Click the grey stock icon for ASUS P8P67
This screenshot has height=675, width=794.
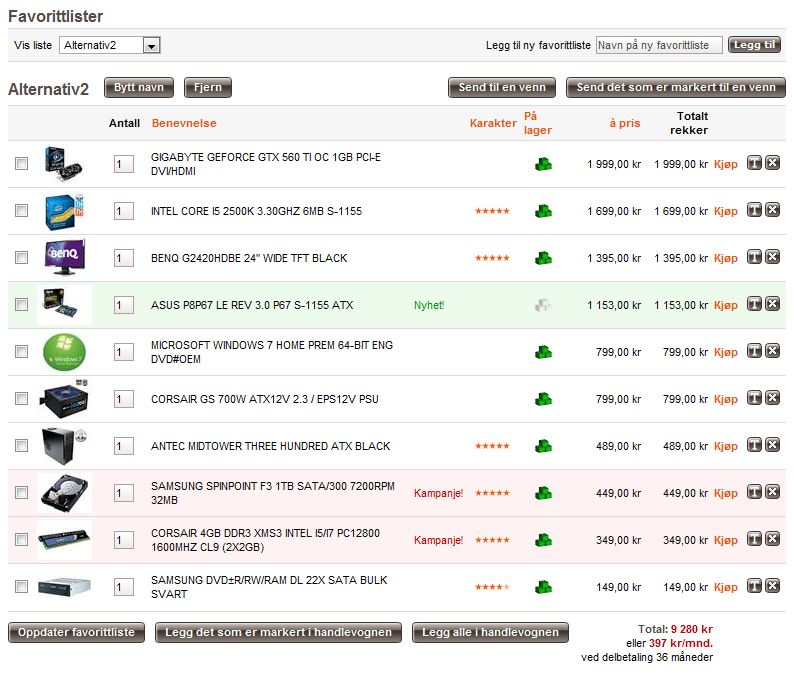(x=543, y=305)
